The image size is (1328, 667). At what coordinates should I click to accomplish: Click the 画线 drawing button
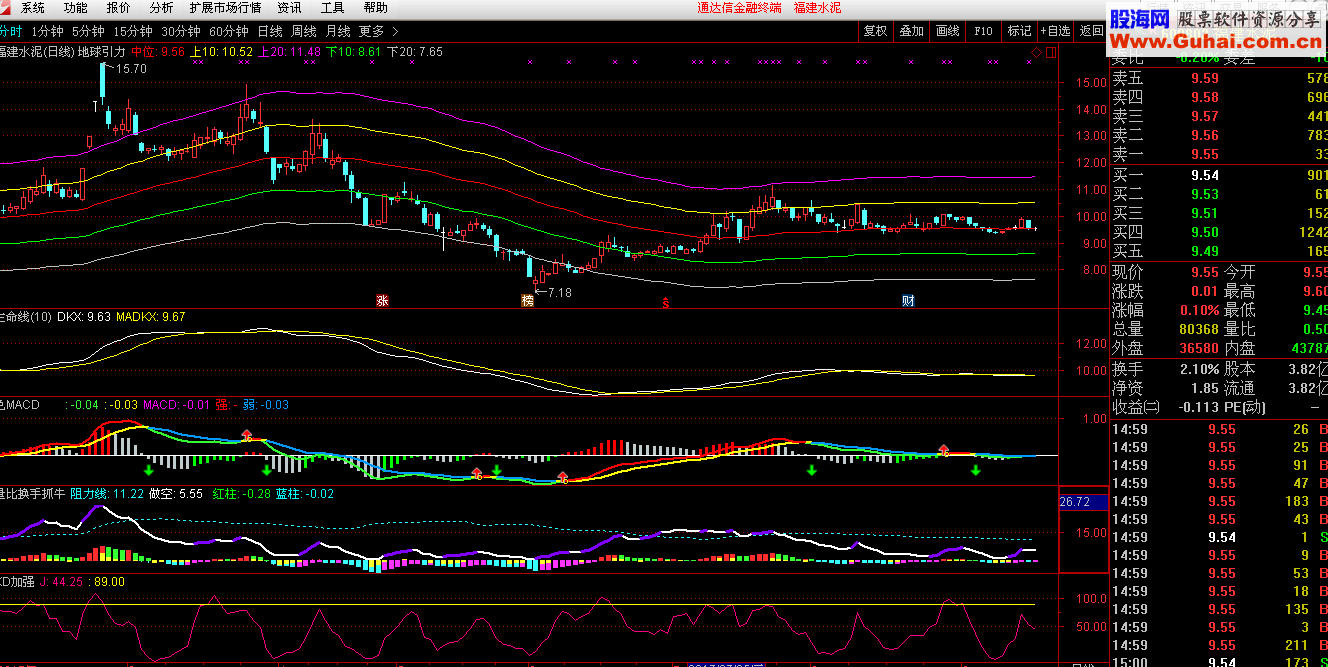click(947, 31)
